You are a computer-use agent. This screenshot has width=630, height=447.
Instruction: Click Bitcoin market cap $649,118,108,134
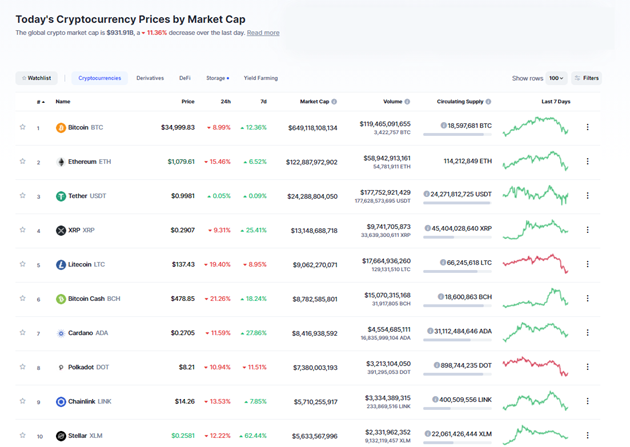tap(313, 128)
